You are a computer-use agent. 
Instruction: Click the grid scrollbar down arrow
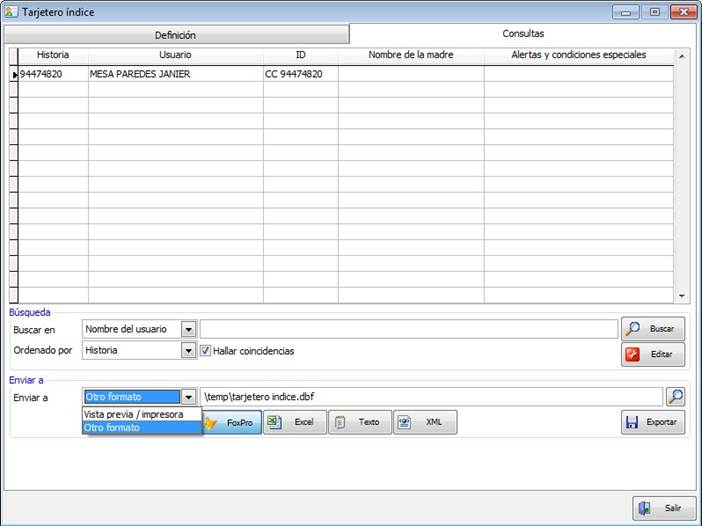[682, 296]
